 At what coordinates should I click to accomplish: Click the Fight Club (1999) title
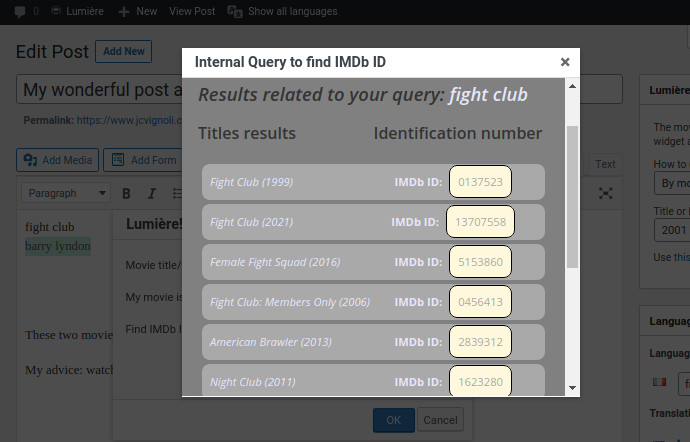[x=251, y=182]
